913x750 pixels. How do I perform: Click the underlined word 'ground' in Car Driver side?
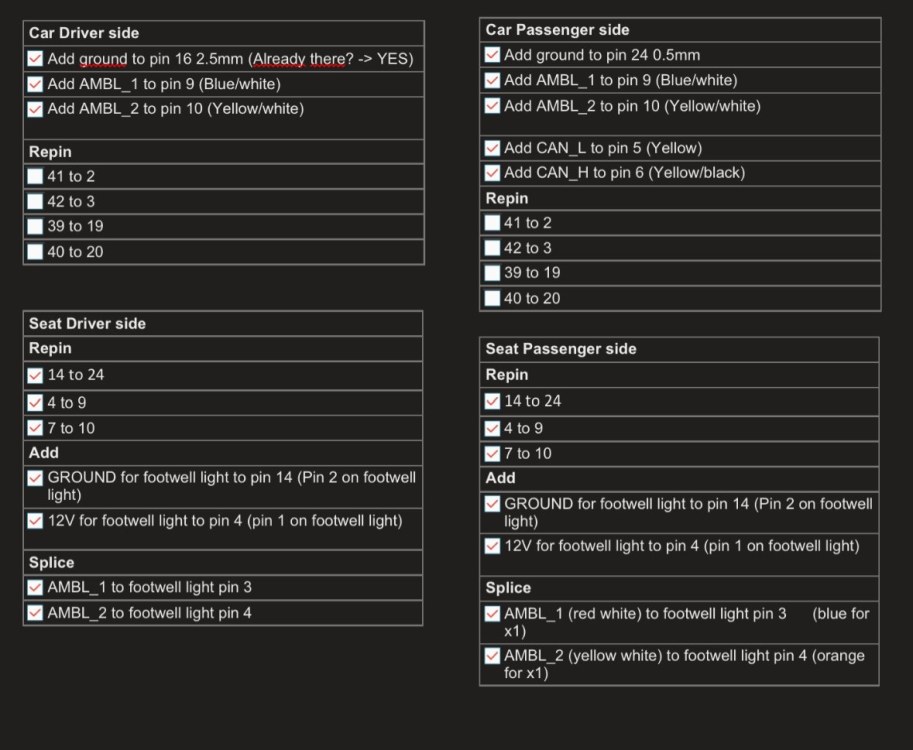coord(103,59)
